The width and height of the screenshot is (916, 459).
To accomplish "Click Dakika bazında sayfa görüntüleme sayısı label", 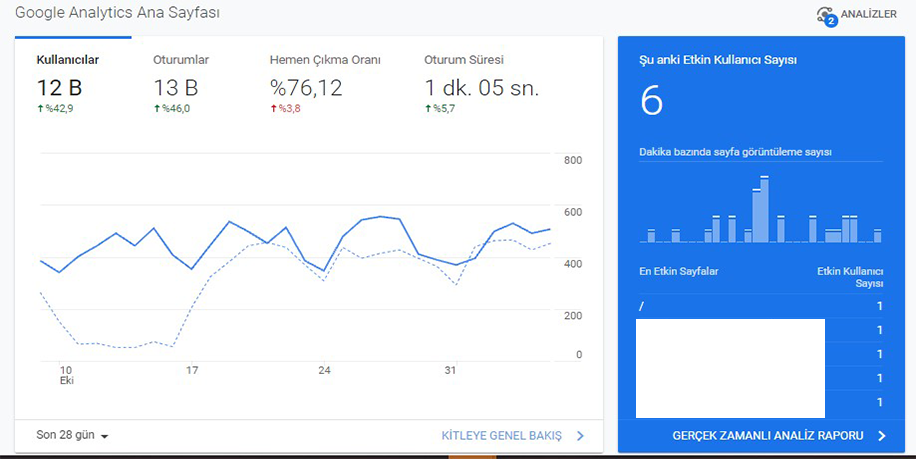I will coord(735,152).
